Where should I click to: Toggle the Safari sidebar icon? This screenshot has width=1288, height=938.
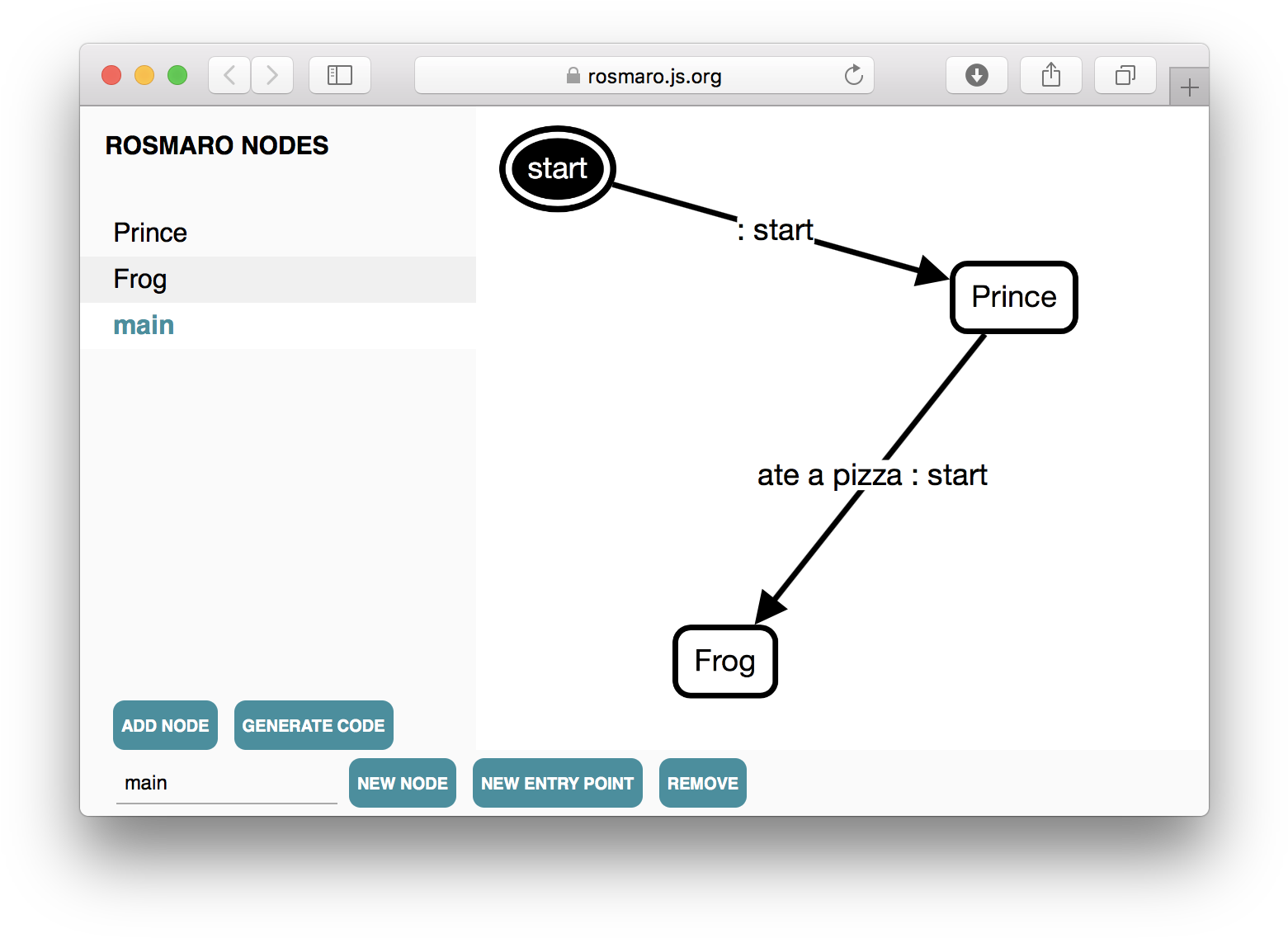(x=339, y=76)
